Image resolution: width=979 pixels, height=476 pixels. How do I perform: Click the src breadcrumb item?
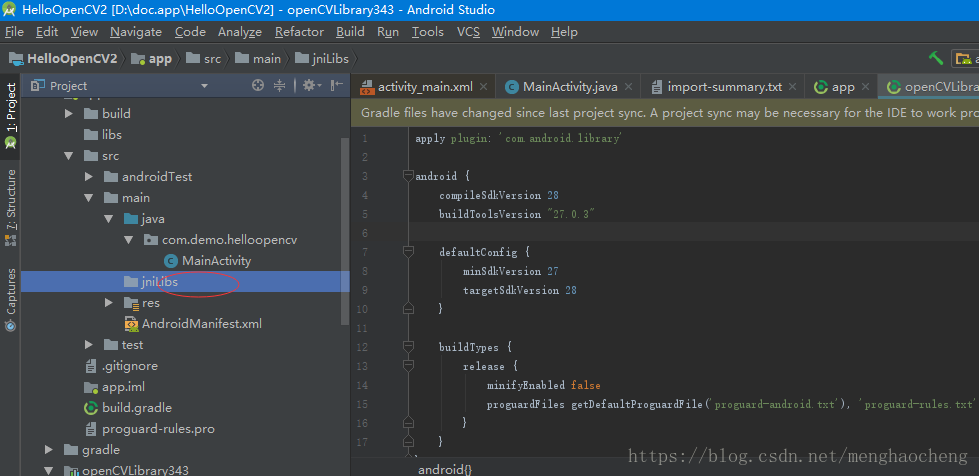pos(204,59)
